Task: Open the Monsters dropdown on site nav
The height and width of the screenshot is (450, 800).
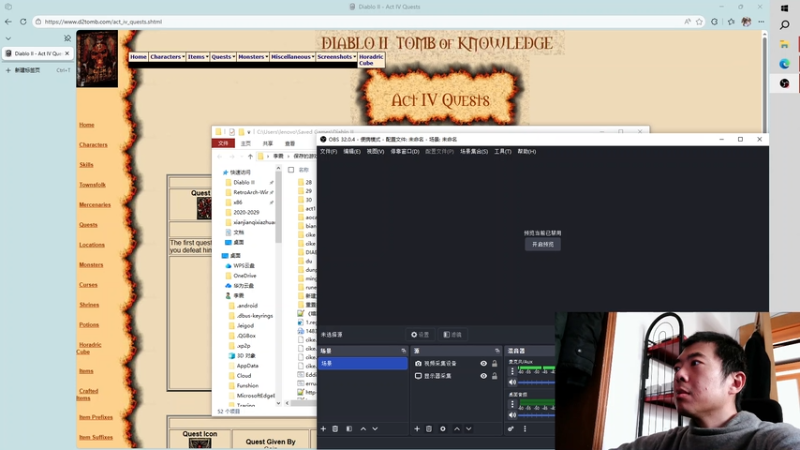Action: pos(253,57)
